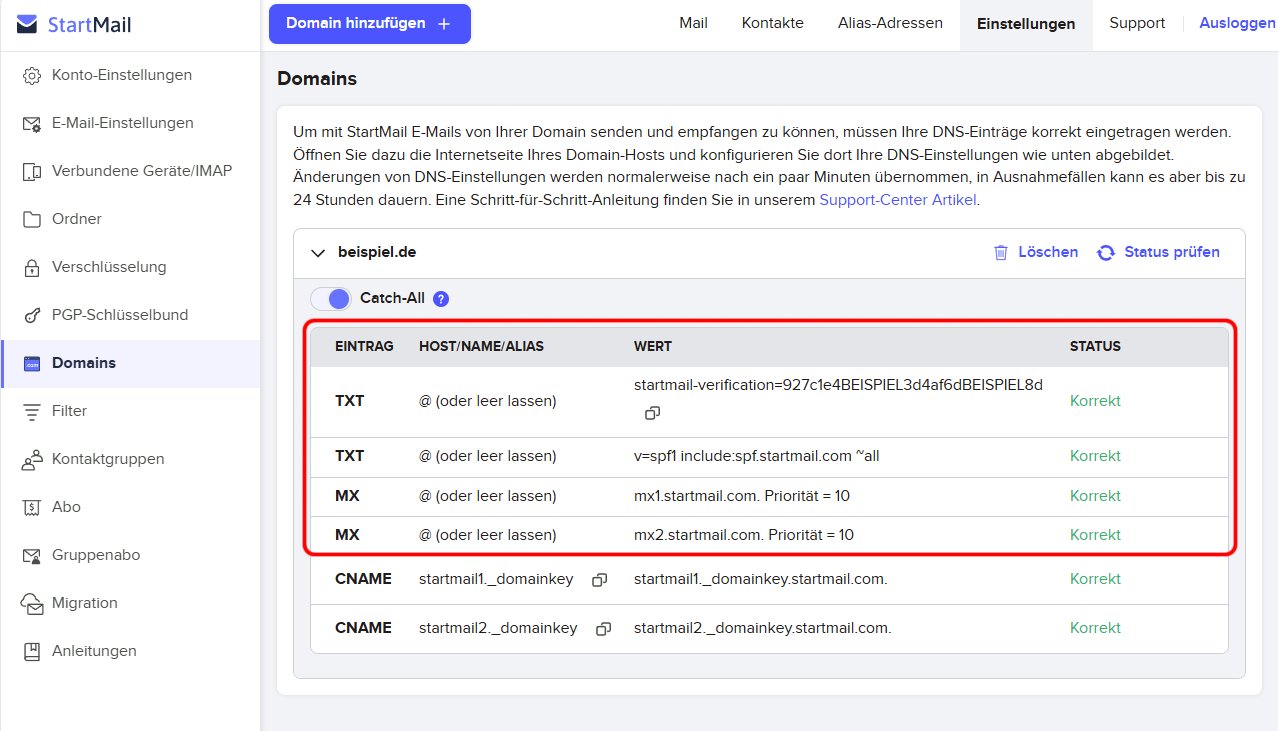This screenshot has height=731, width=1279.
Task: Select the v=spf1 include:spf.startmail.com value
Action: 757,456
